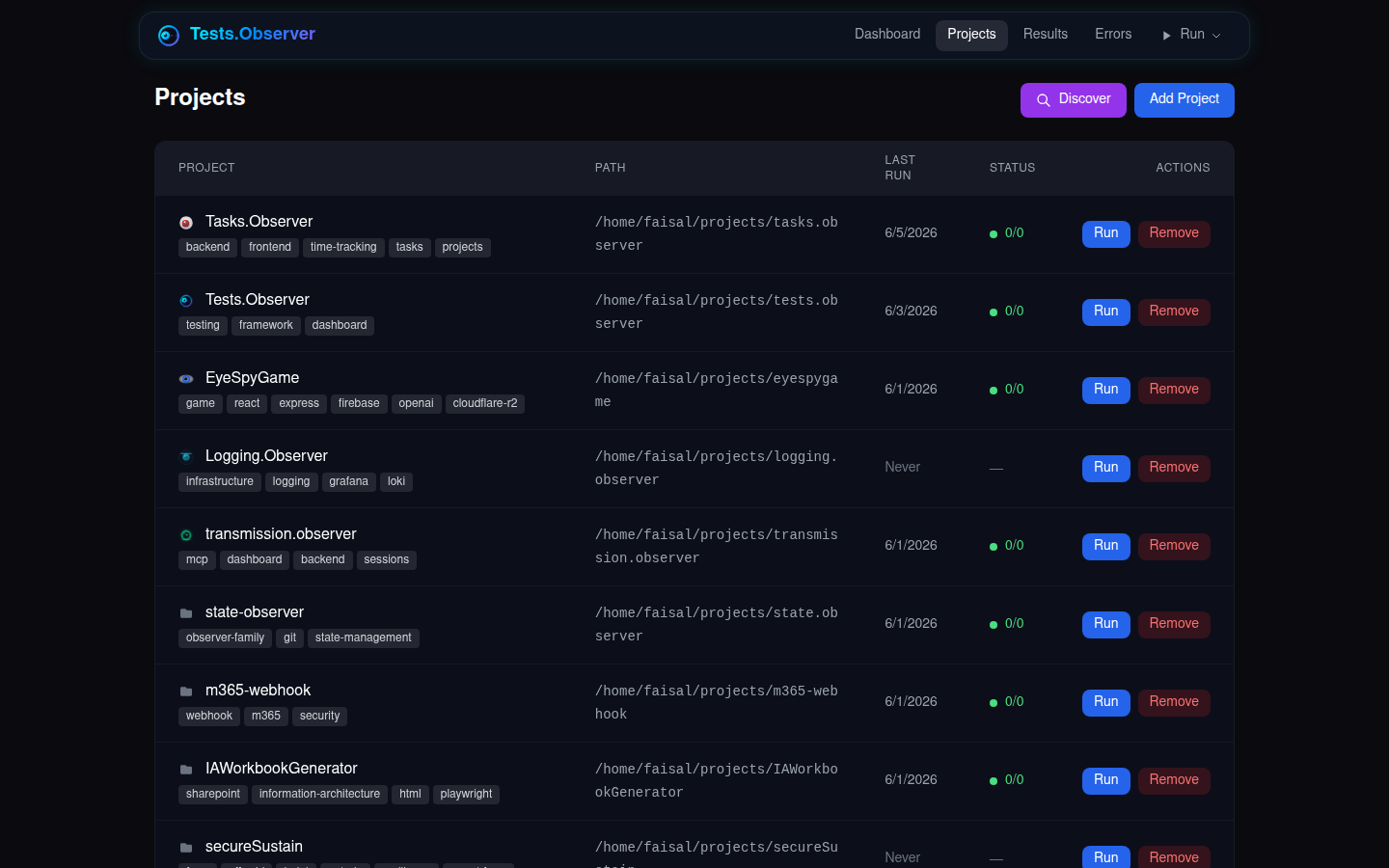Click the Logging.Observer project name
The height and width of the screenshot is (868, 1389).
coord(266,456)
